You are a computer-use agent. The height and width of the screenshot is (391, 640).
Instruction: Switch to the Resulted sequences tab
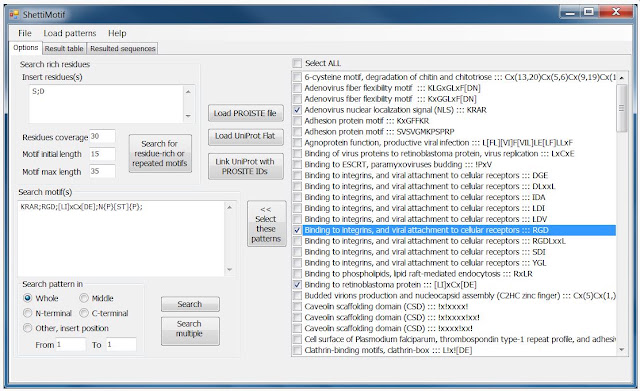(122, 49)
